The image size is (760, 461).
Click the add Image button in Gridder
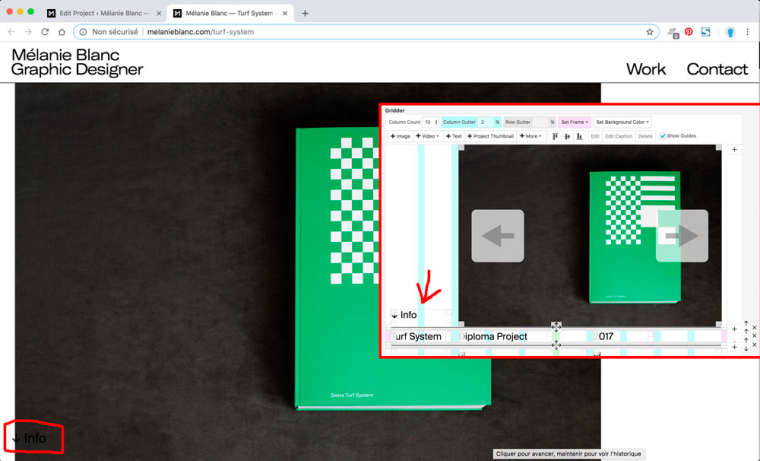(400, 136)
